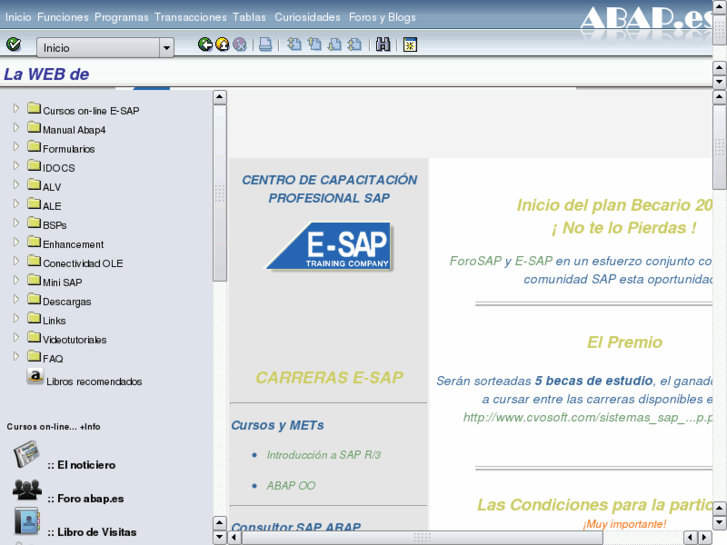
Task: Click the red Cancel icon
Action: [x=240, y=45]
